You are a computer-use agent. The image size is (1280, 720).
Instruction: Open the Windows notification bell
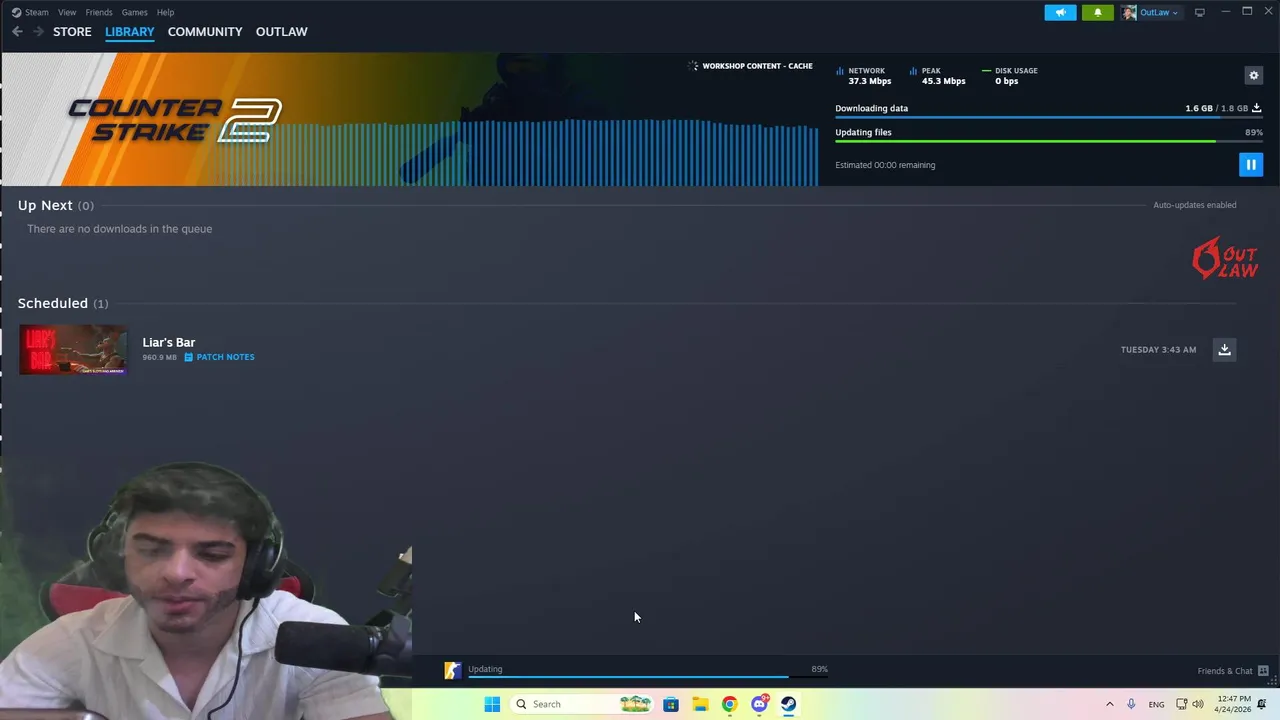(x=1262, y=704)
